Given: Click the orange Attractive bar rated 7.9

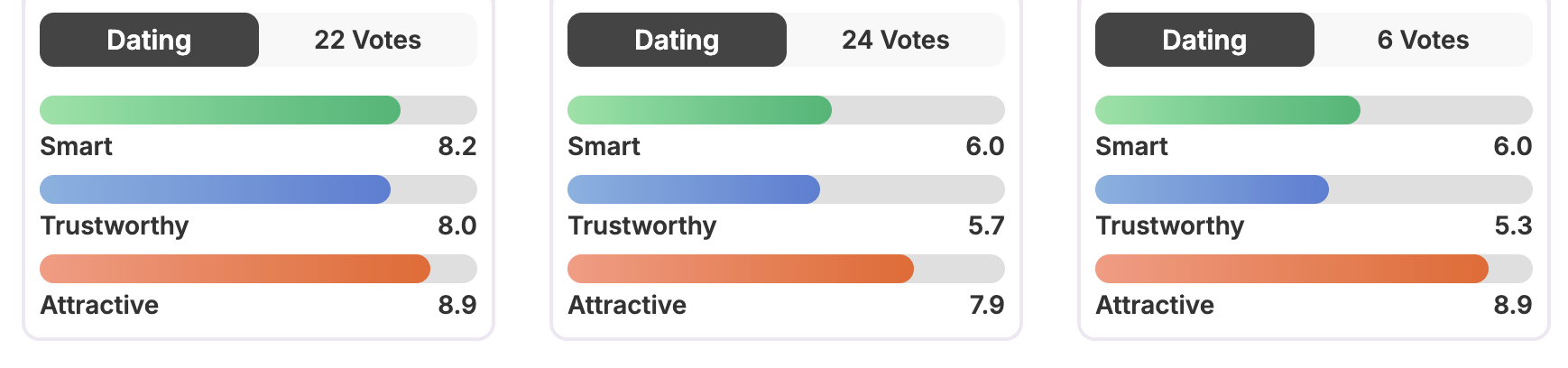Looking at the screenshot, I should tap(740, 269).
